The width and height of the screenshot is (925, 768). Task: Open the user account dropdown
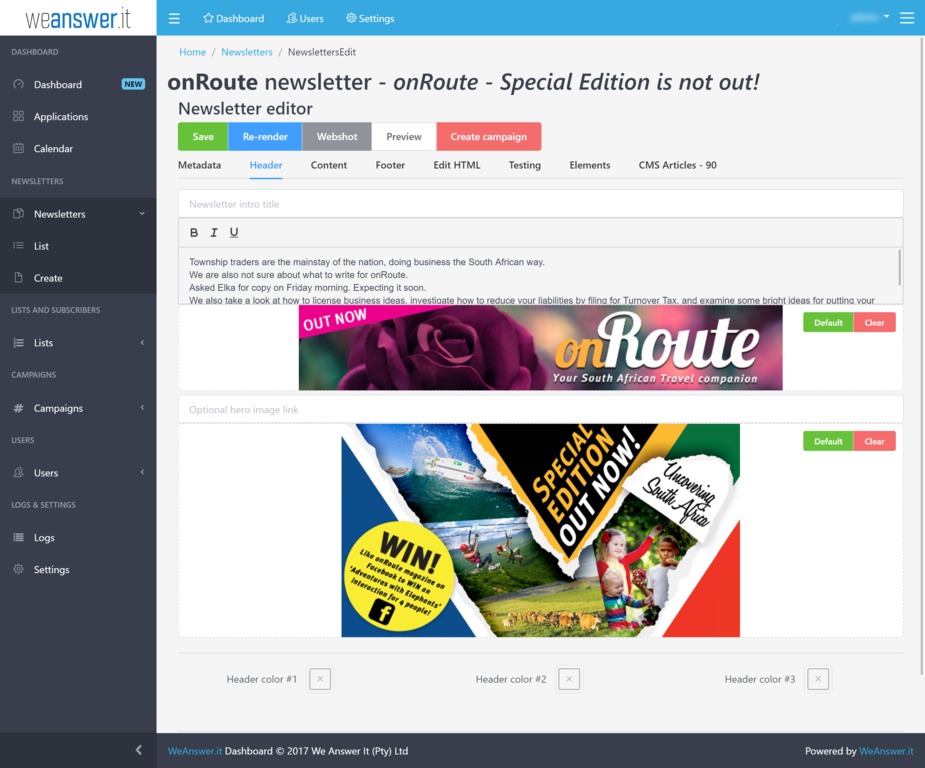868,17
